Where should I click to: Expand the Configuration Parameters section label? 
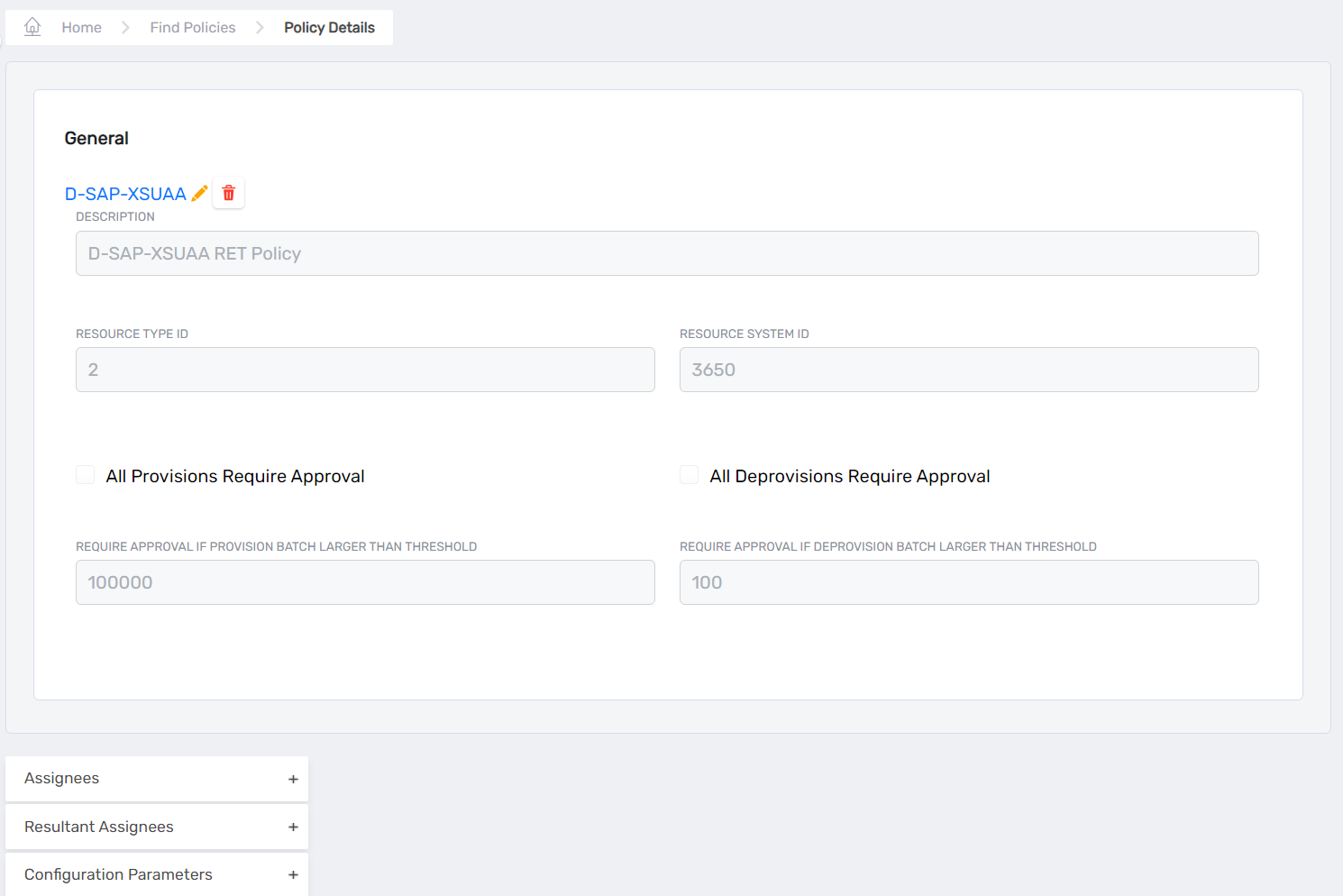point(118,875)
